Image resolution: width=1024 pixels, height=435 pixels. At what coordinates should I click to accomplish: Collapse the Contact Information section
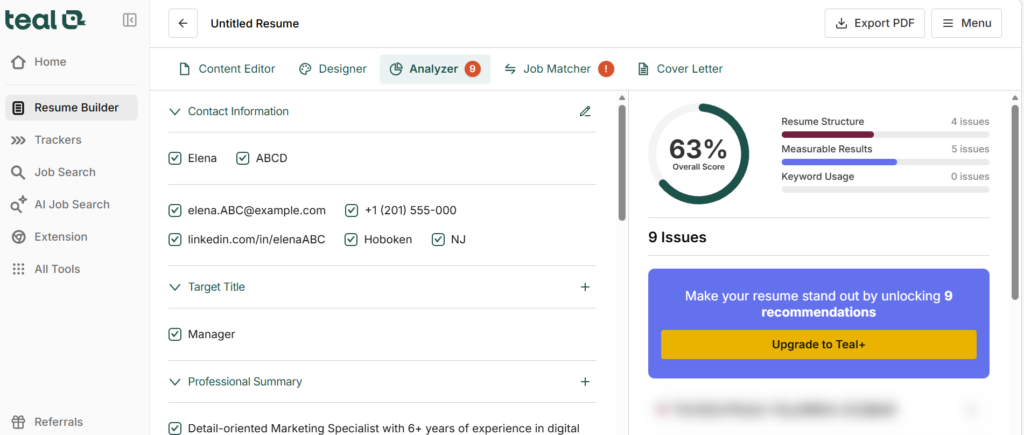[175, 112]
